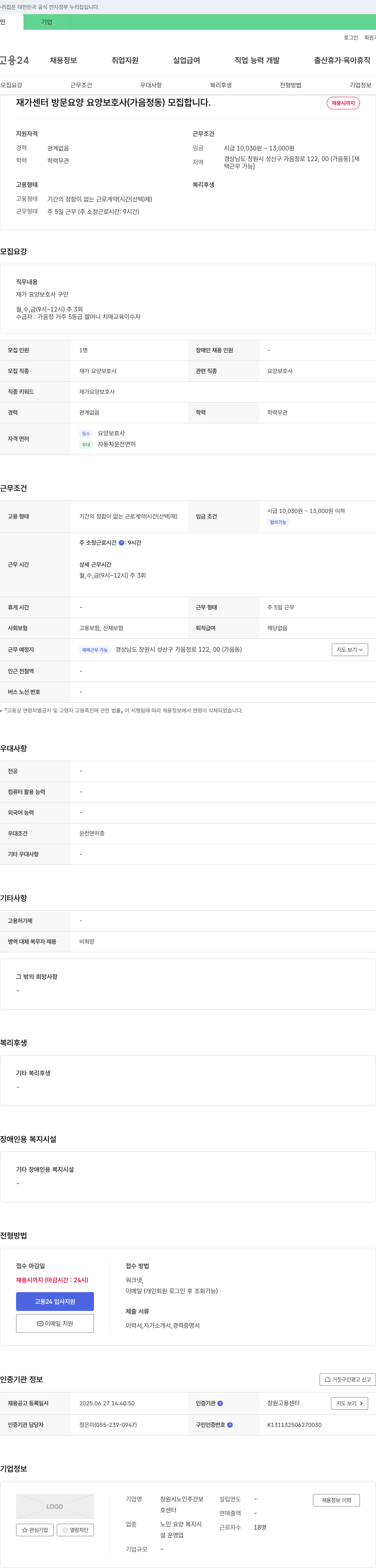The image size is (376, 1568).
Task: Click 월,수,금(9시~12시) 주 3회 under 상세 근무시간
Action: 112,575
